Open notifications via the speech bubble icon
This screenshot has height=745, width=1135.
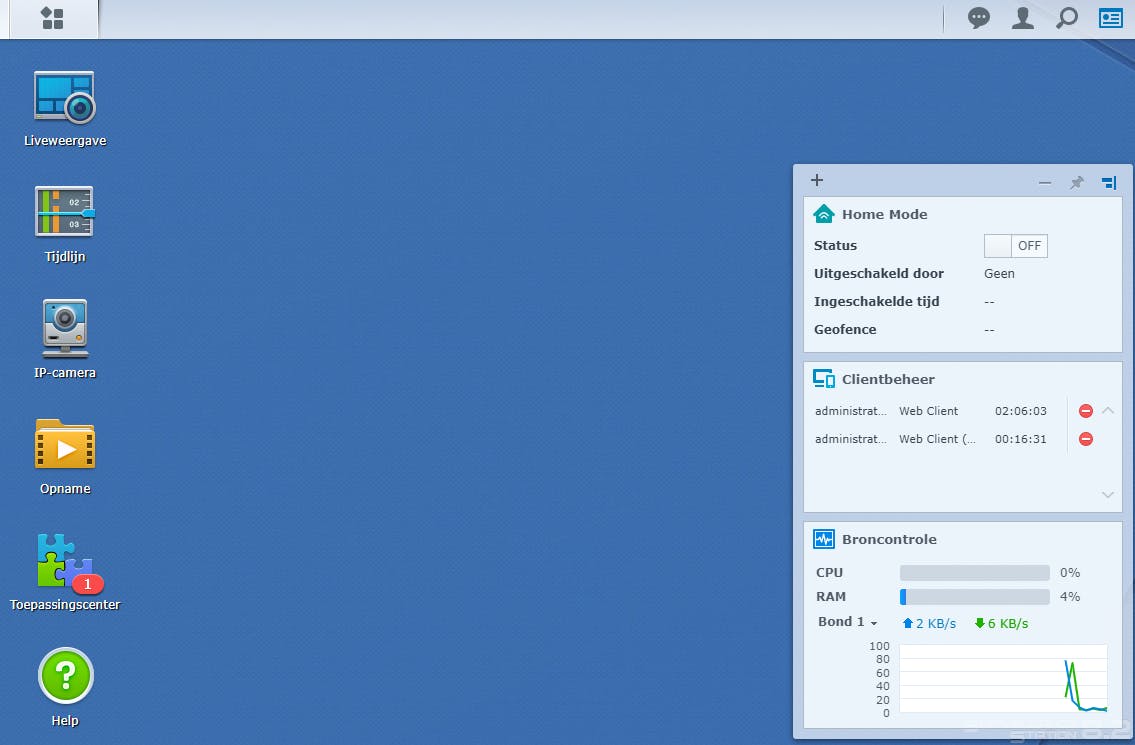[x=978, y=18]
